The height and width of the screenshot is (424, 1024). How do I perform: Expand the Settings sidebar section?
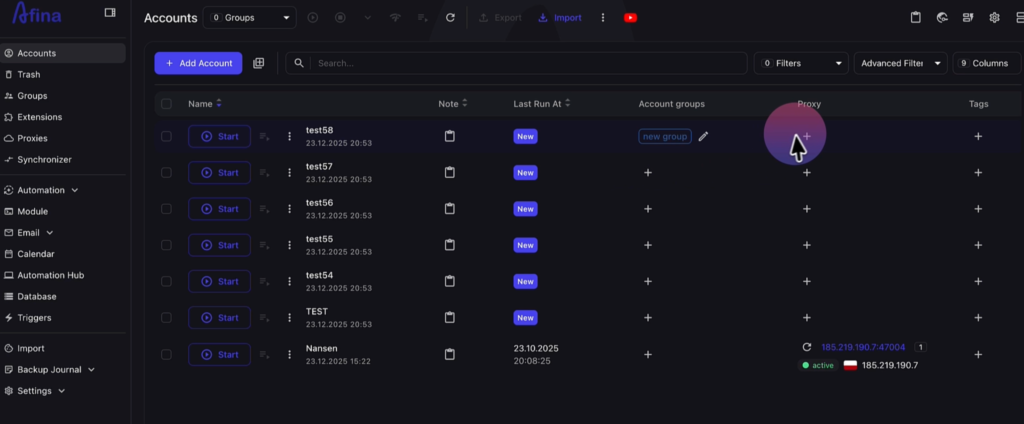point(61,391)
